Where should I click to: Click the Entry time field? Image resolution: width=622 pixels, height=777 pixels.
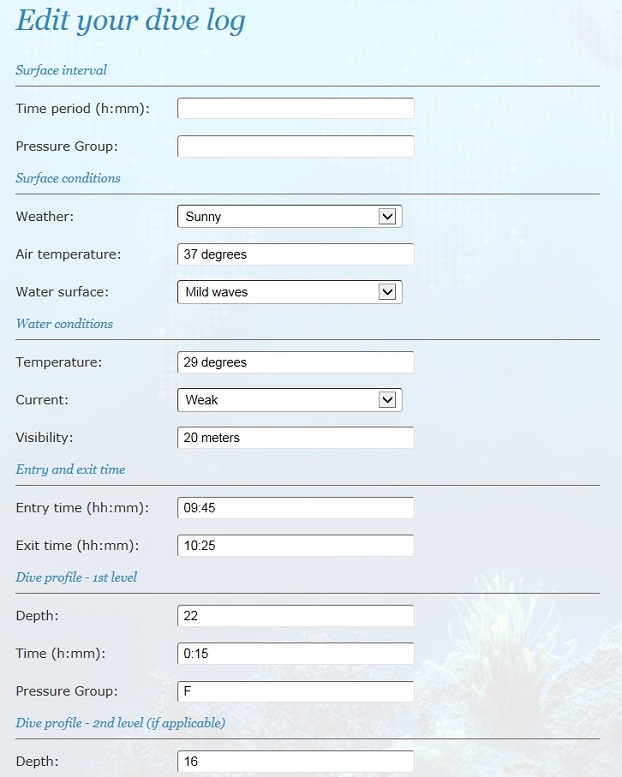pos(295,508)
